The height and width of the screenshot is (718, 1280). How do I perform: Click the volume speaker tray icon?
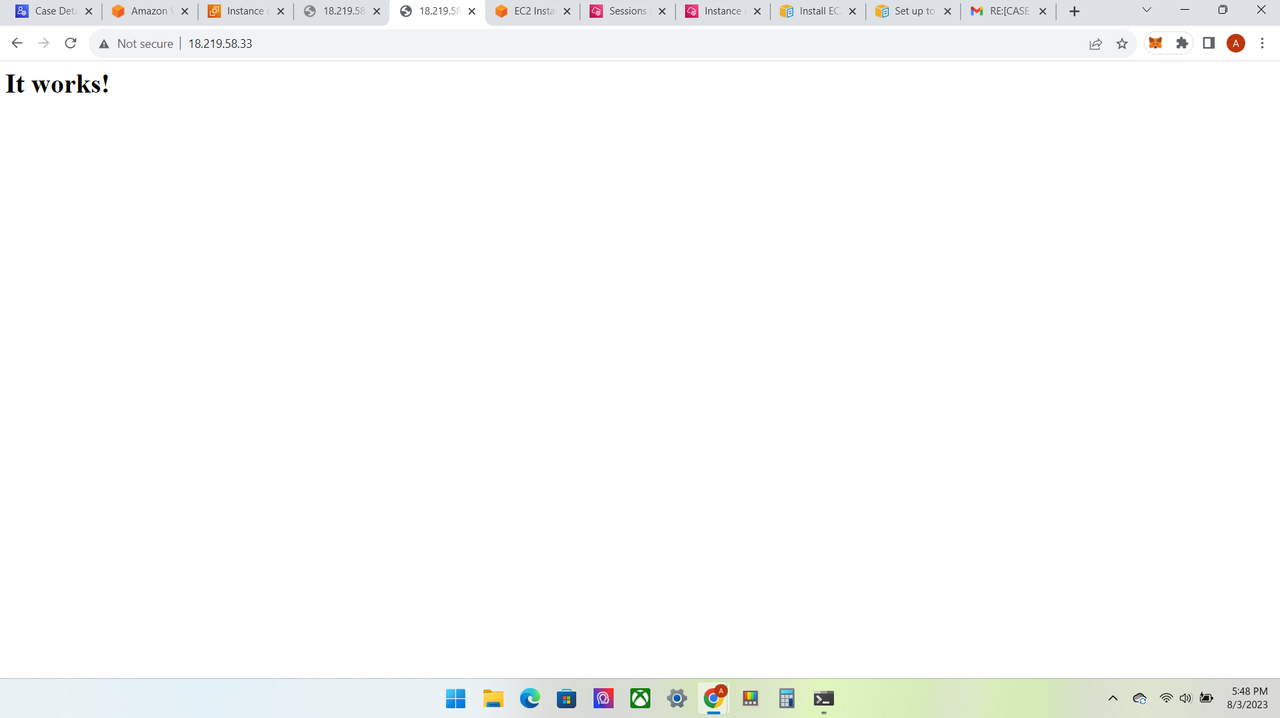[x=1185, y=698]
